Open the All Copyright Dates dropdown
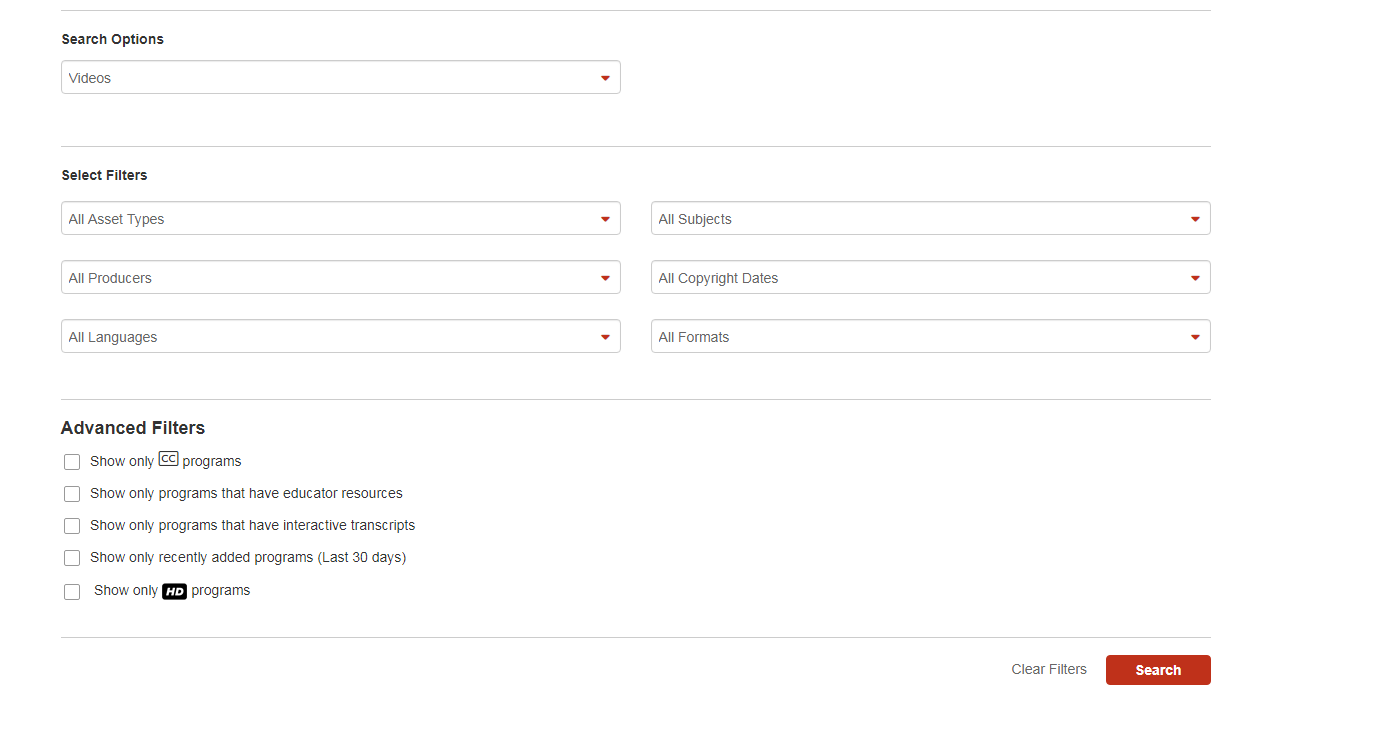 (x=931, y=278)
